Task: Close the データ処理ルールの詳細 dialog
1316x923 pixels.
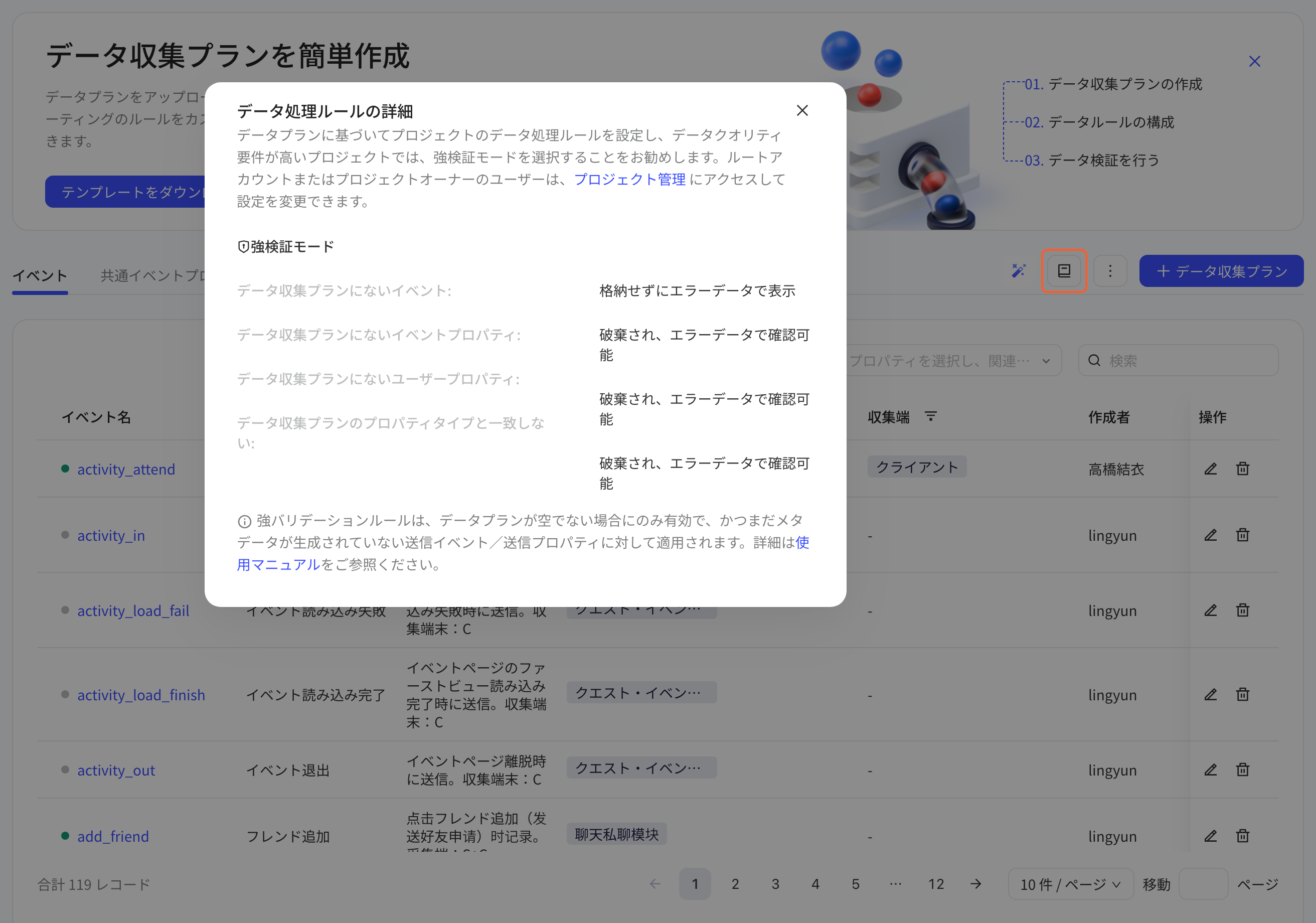Action: coord(802,111)
